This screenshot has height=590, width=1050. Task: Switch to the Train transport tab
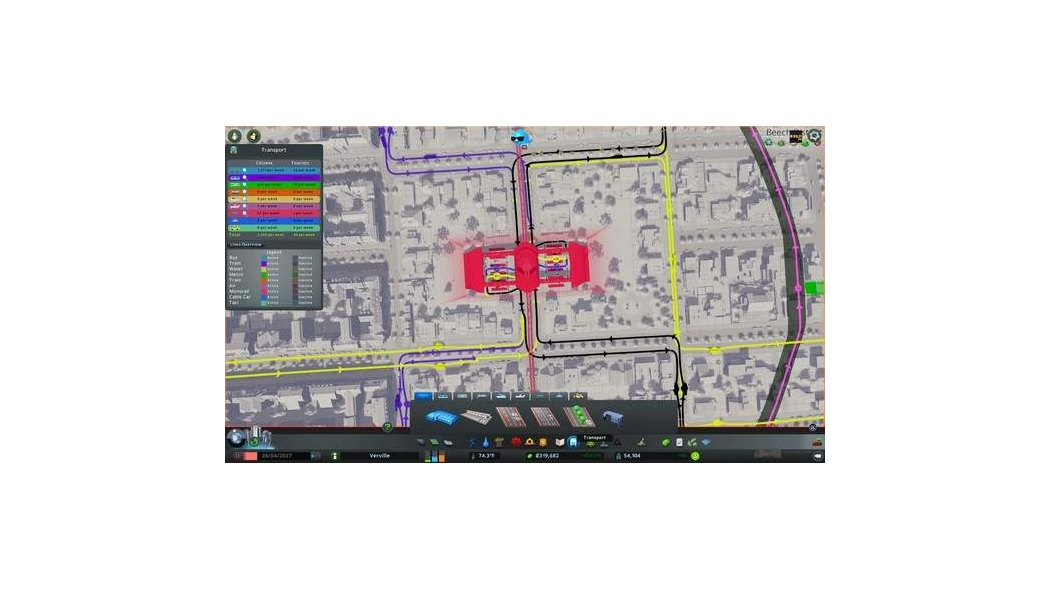pos(481,395)
